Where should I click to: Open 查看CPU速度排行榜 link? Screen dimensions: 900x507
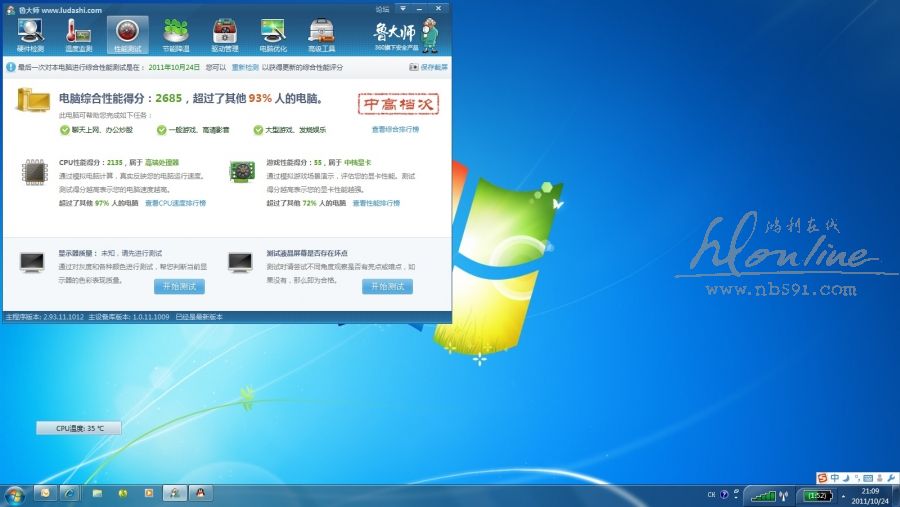[176, 203]
